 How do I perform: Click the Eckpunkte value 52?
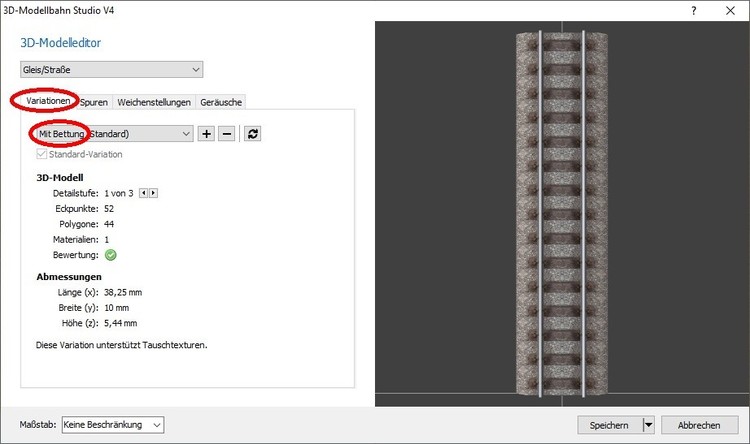click(x=109, y=209)
